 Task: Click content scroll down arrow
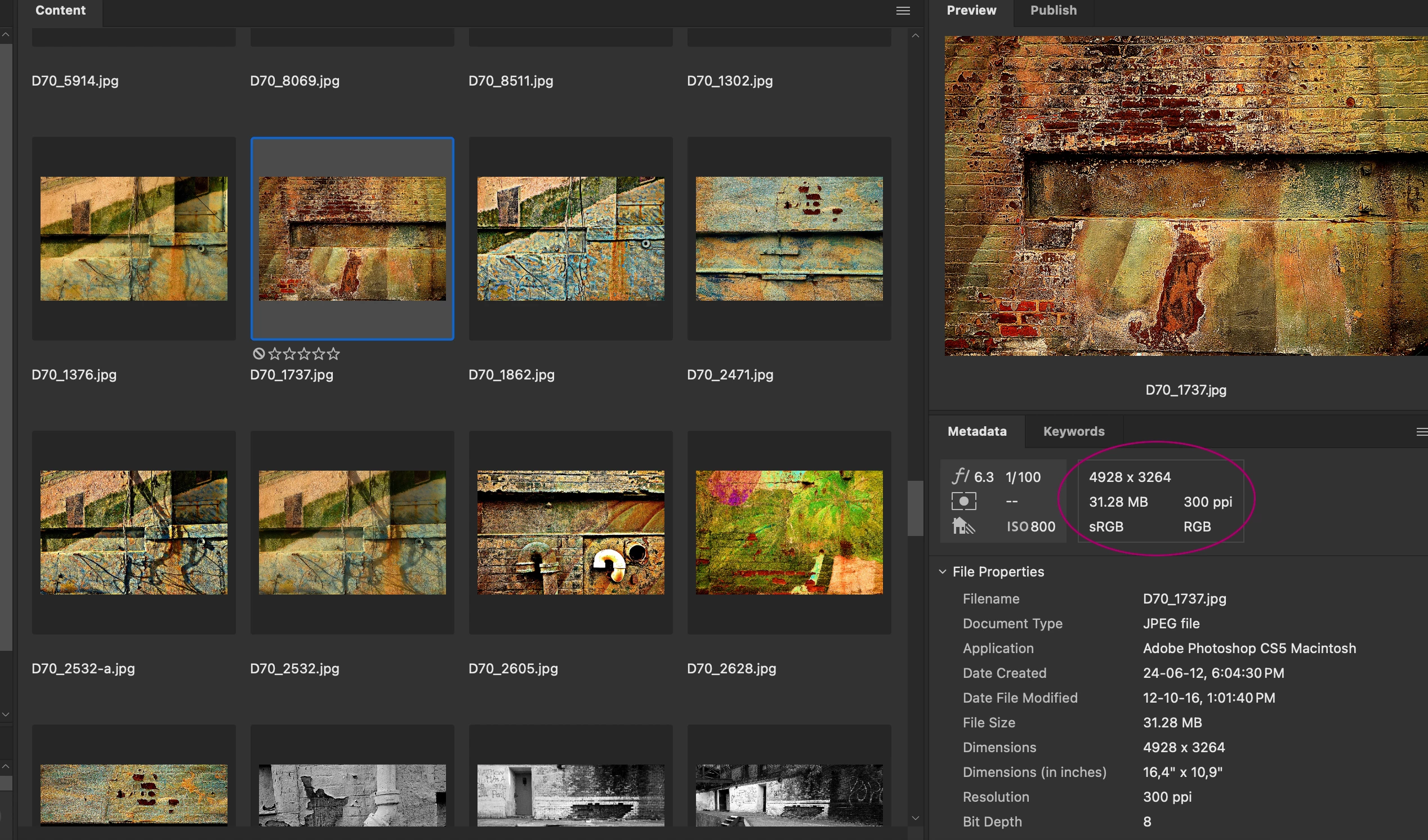915,818
